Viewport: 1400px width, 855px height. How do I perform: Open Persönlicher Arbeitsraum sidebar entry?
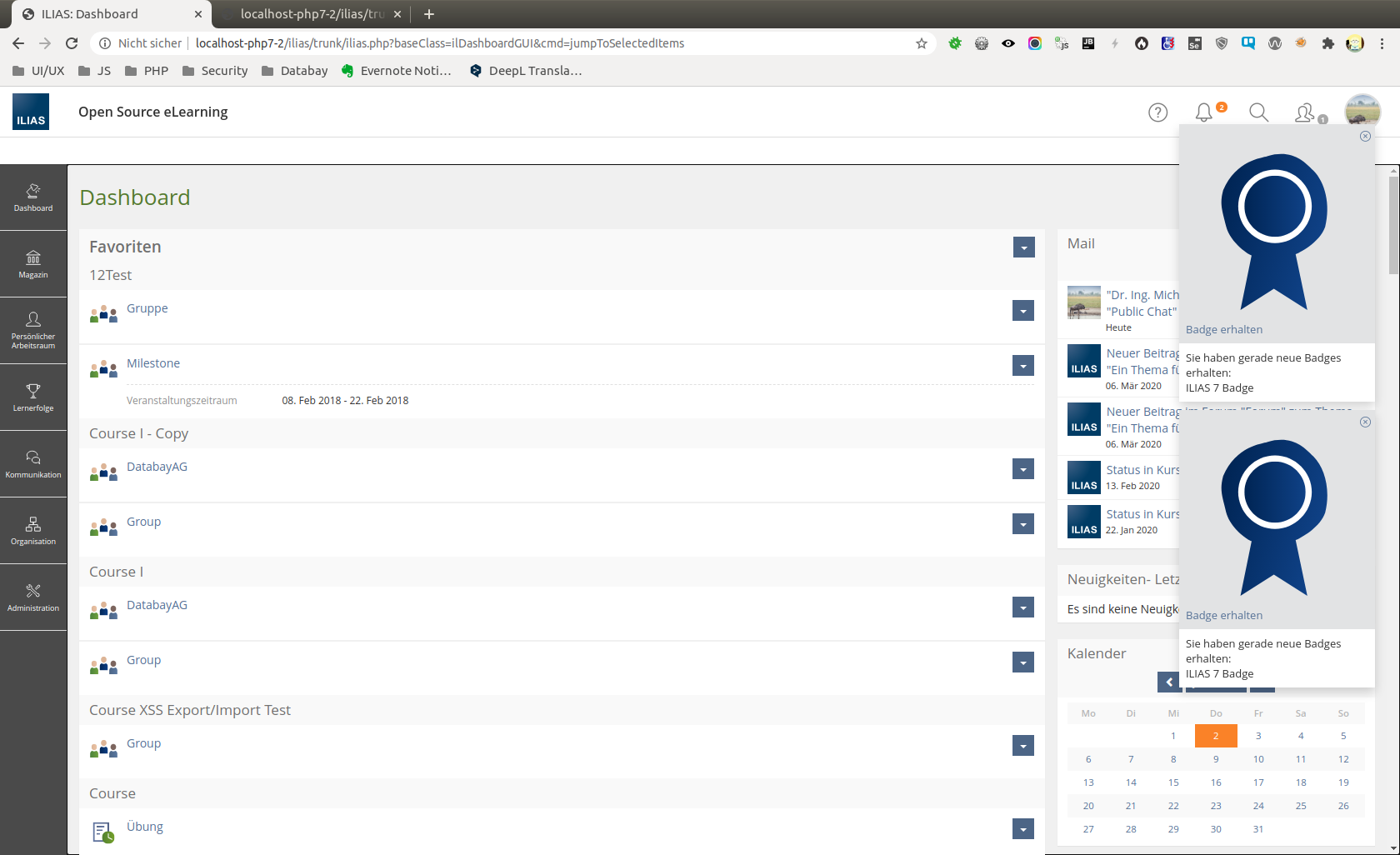click(33, 330)
